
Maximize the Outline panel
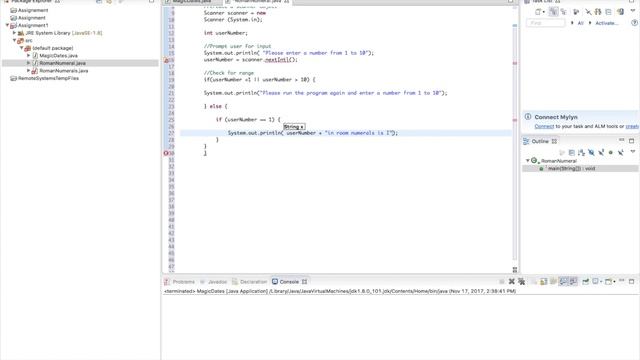coord(631,141)
